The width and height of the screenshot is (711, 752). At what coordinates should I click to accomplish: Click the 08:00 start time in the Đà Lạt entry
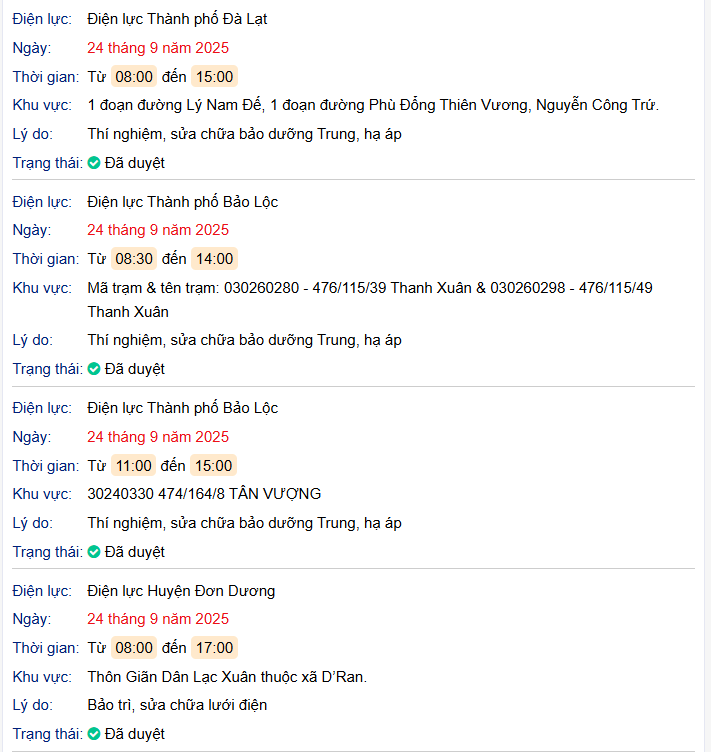click(x=133, y=76)
